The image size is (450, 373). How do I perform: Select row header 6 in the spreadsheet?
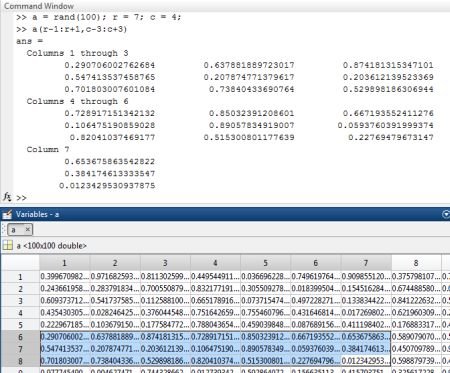[20, 337]
